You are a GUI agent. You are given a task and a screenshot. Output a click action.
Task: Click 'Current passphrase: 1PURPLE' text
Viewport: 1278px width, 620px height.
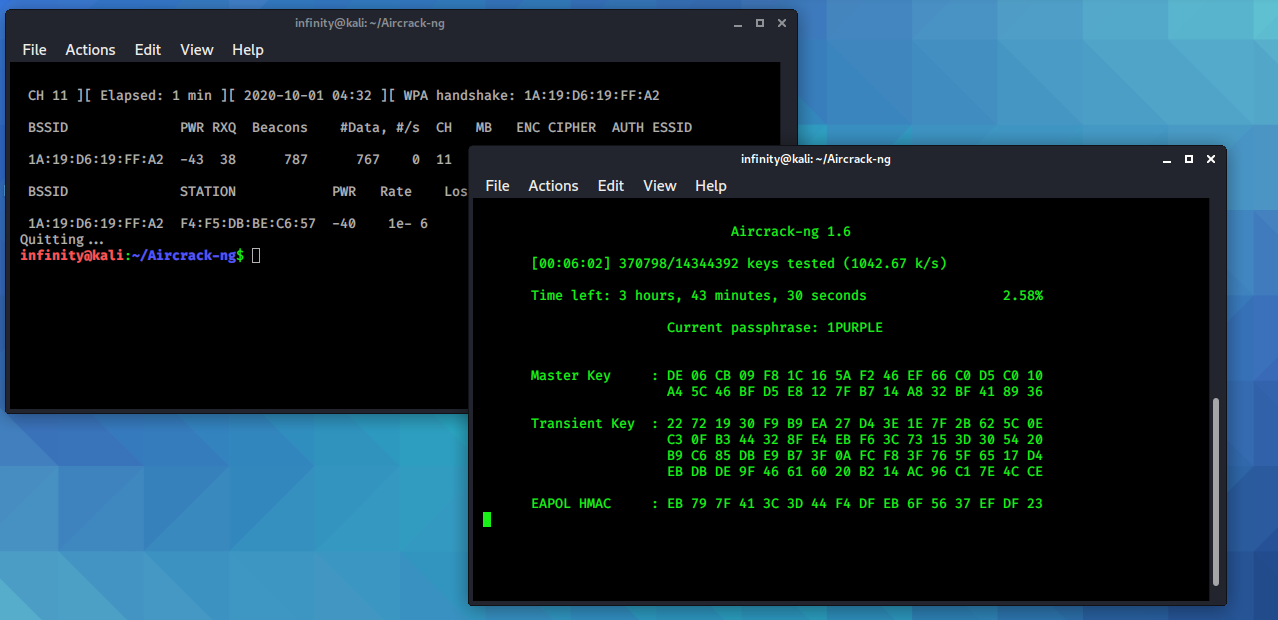(x=775, y=328)
